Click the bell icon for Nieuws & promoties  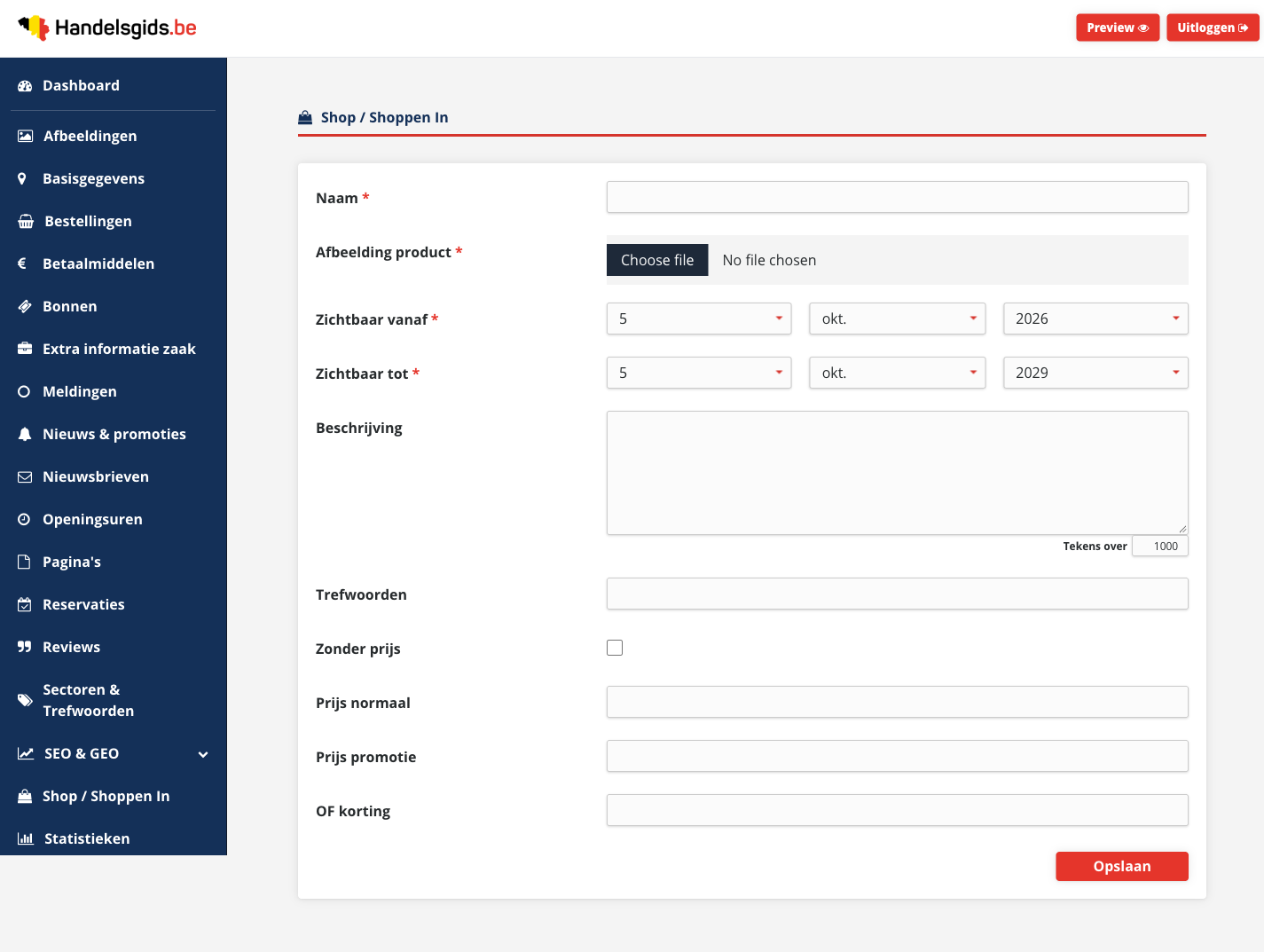click(25, 434)
